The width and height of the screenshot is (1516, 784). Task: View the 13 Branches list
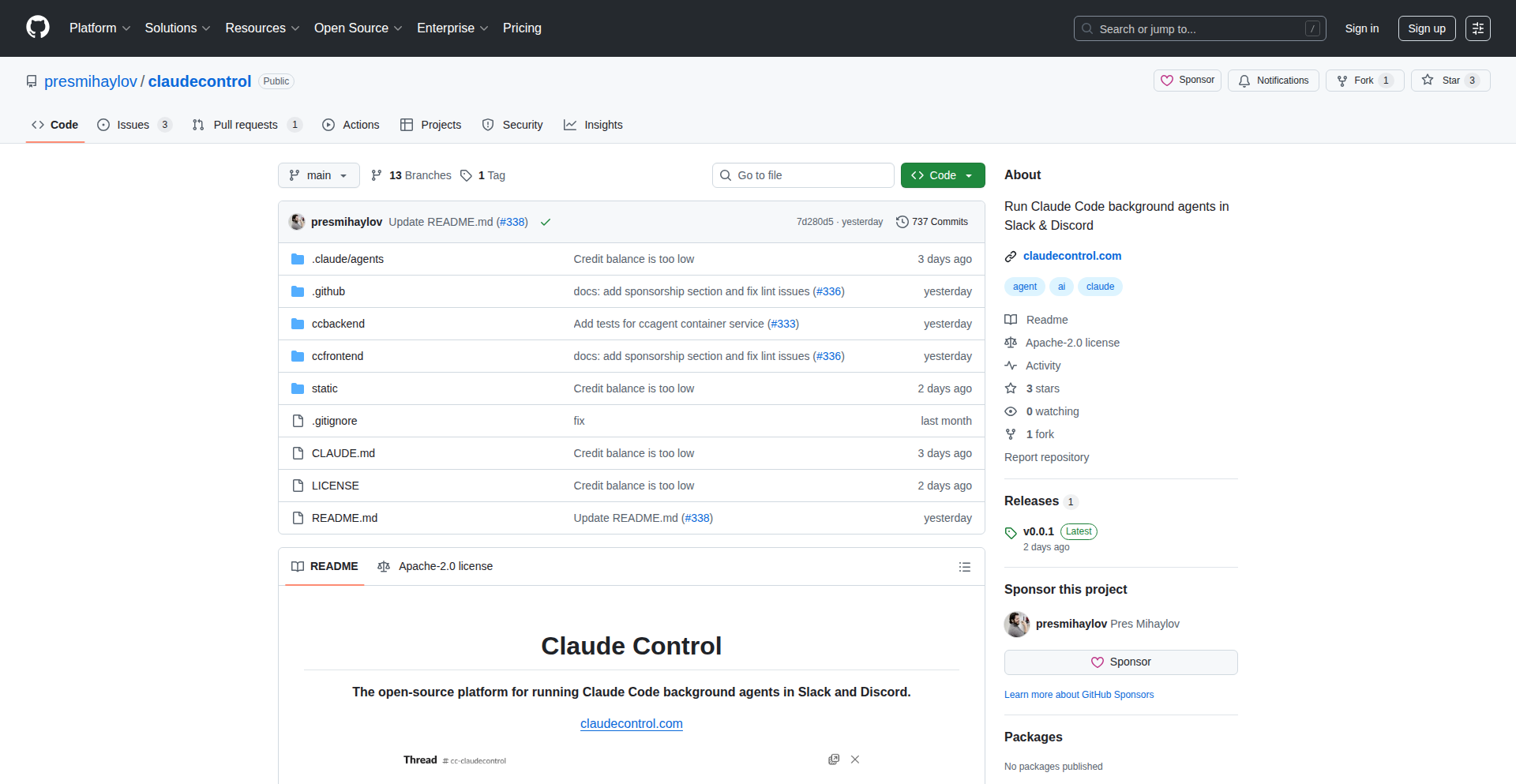coord(411,175)
